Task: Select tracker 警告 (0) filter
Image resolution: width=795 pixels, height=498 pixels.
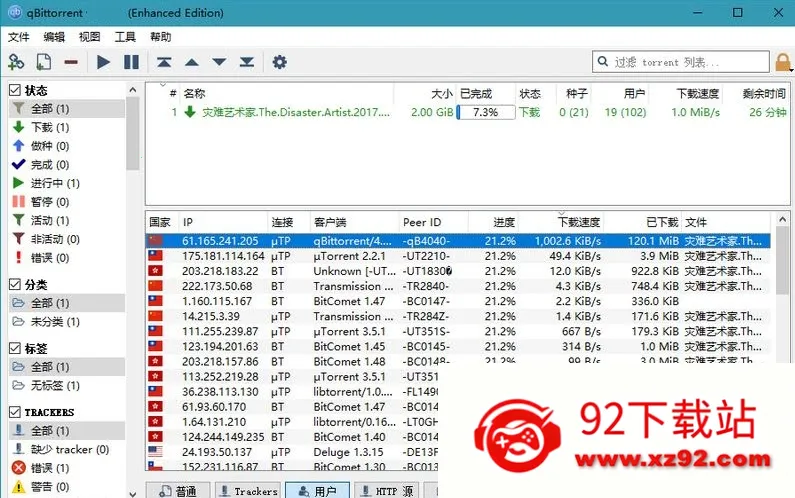Action: tap(66, 487)
